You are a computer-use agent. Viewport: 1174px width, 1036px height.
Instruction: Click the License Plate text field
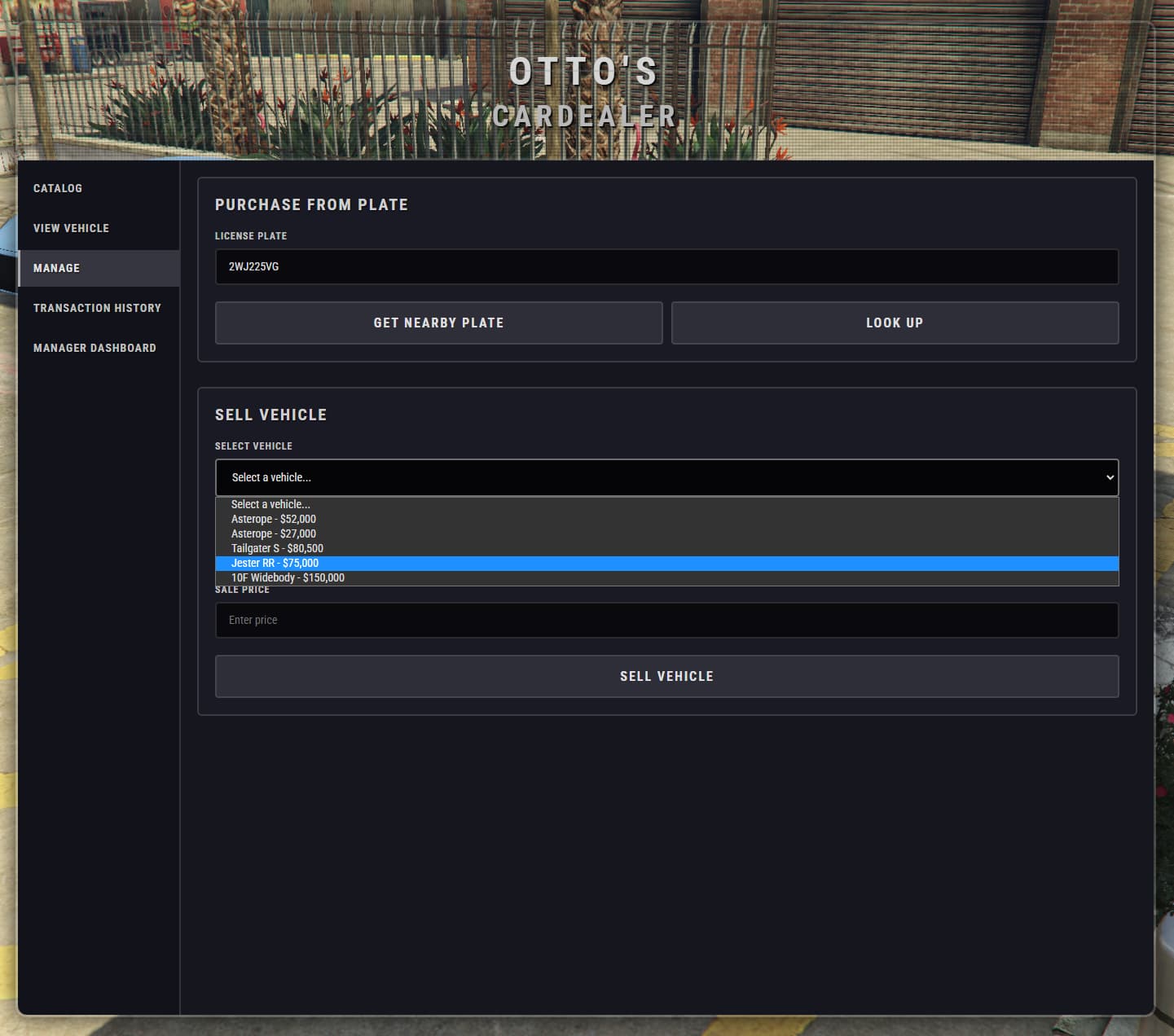click(666, 267)
